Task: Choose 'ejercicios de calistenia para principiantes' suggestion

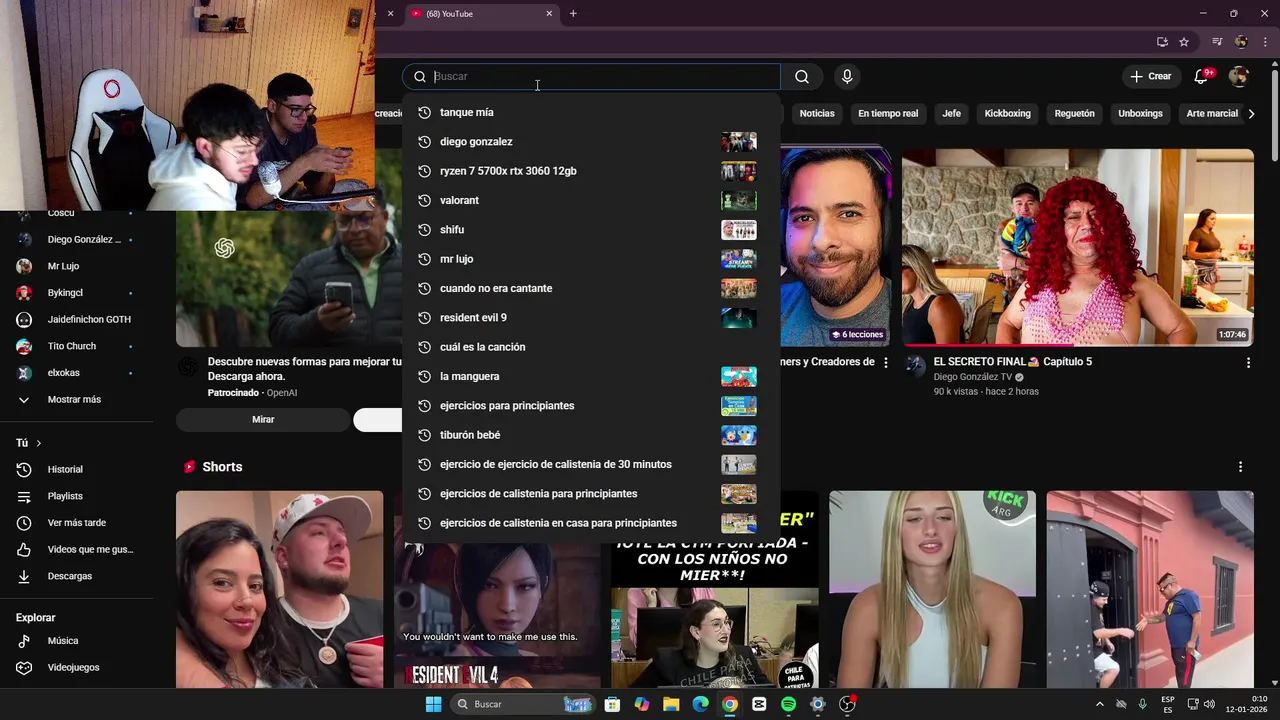Action: [590, 494]
